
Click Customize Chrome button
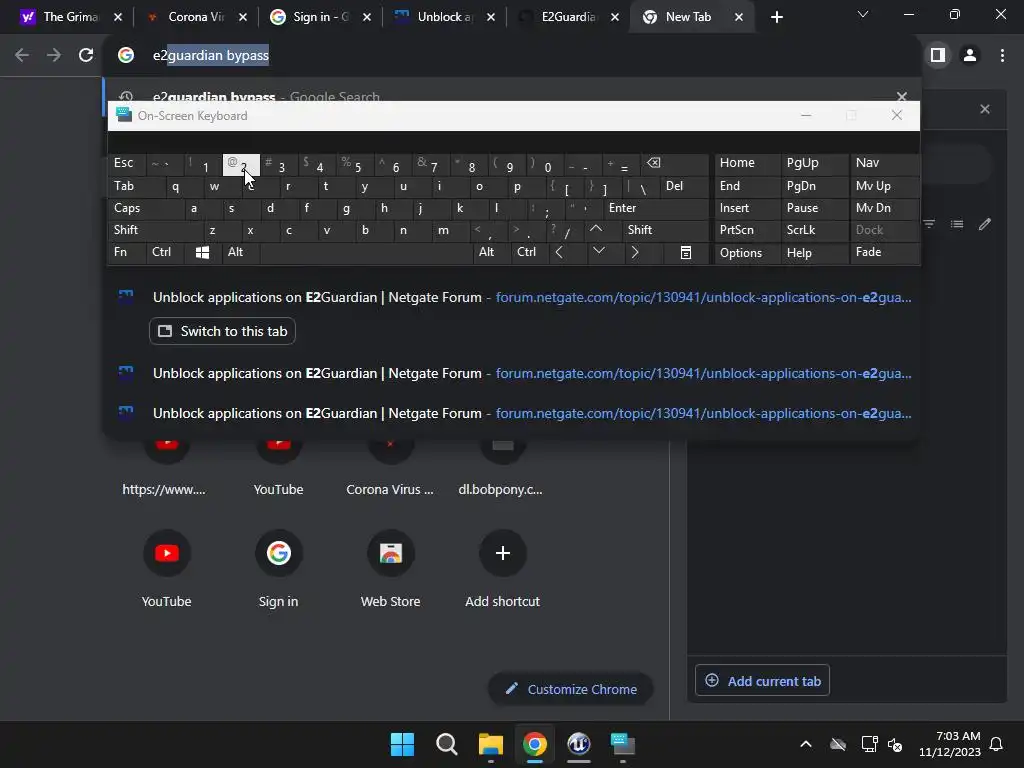click(571, 690)
